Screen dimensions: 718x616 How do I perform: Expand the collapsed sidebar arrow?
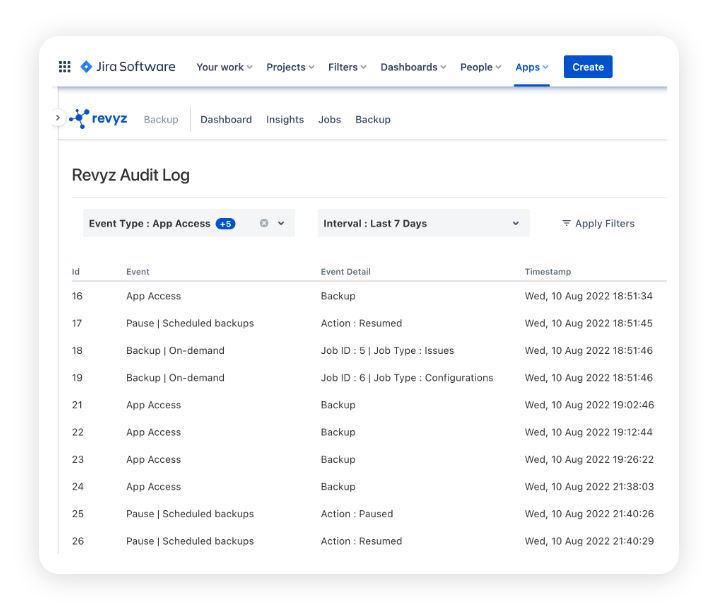coord(57,118)
